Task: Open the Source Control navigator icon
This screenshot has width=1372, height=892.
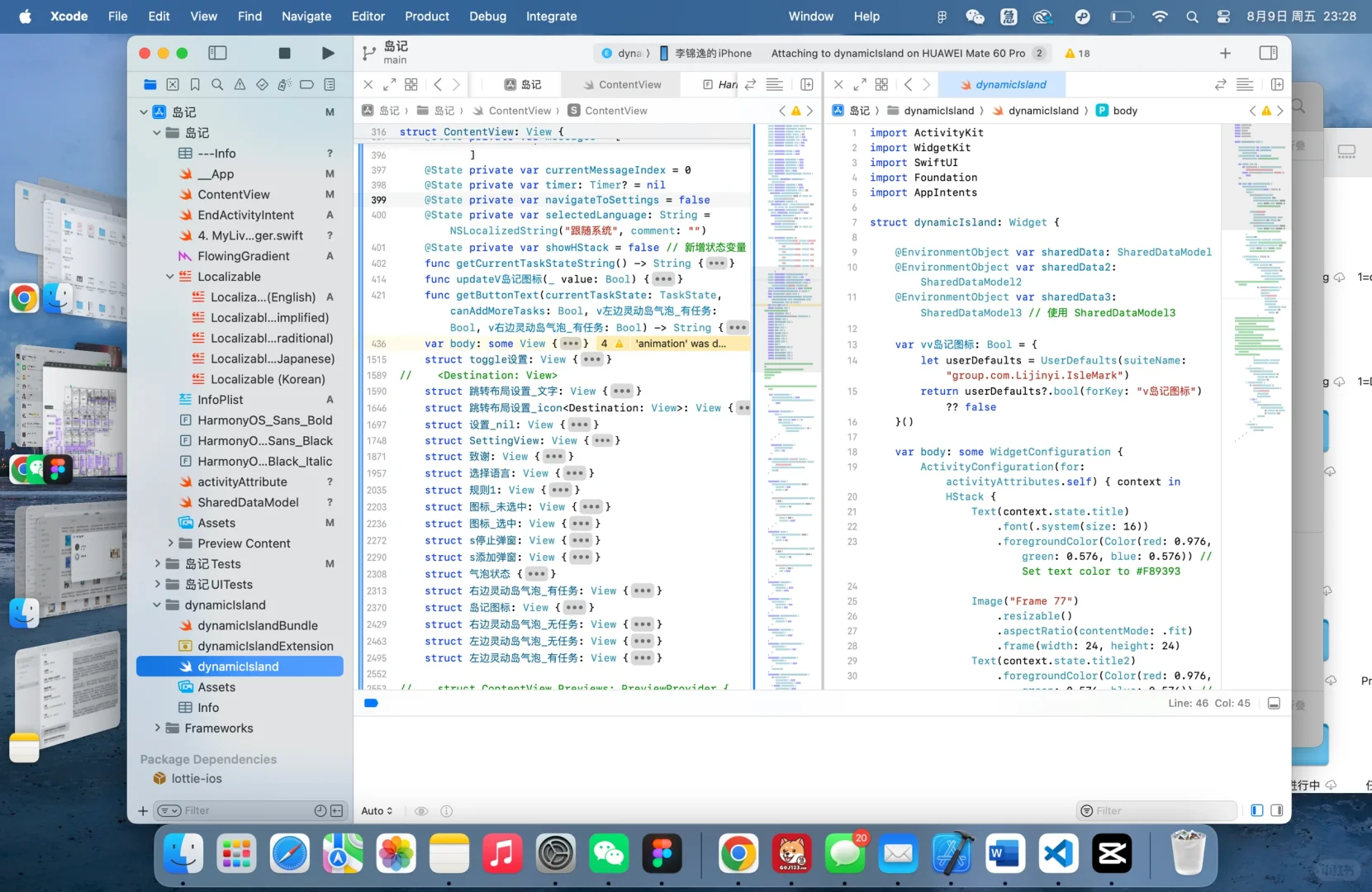Action: click(173, 84)
